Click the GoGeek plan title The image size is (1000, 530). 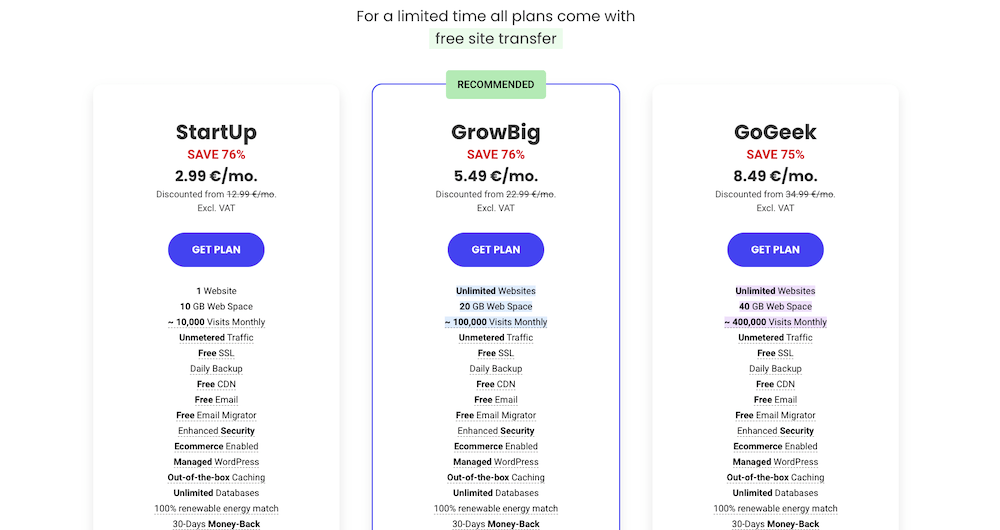pos(775,132)
